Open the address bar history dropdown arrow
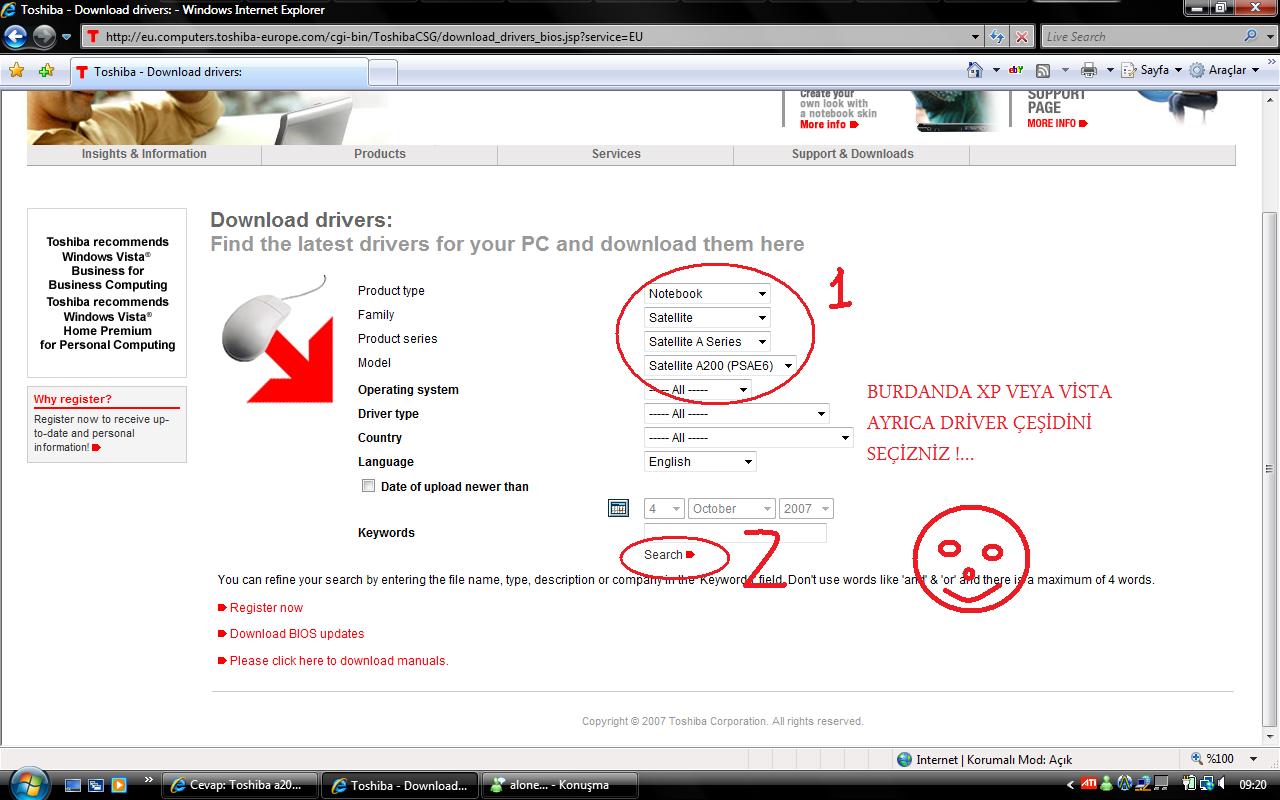The image size is (1280, 800). (x=976, y=37)
